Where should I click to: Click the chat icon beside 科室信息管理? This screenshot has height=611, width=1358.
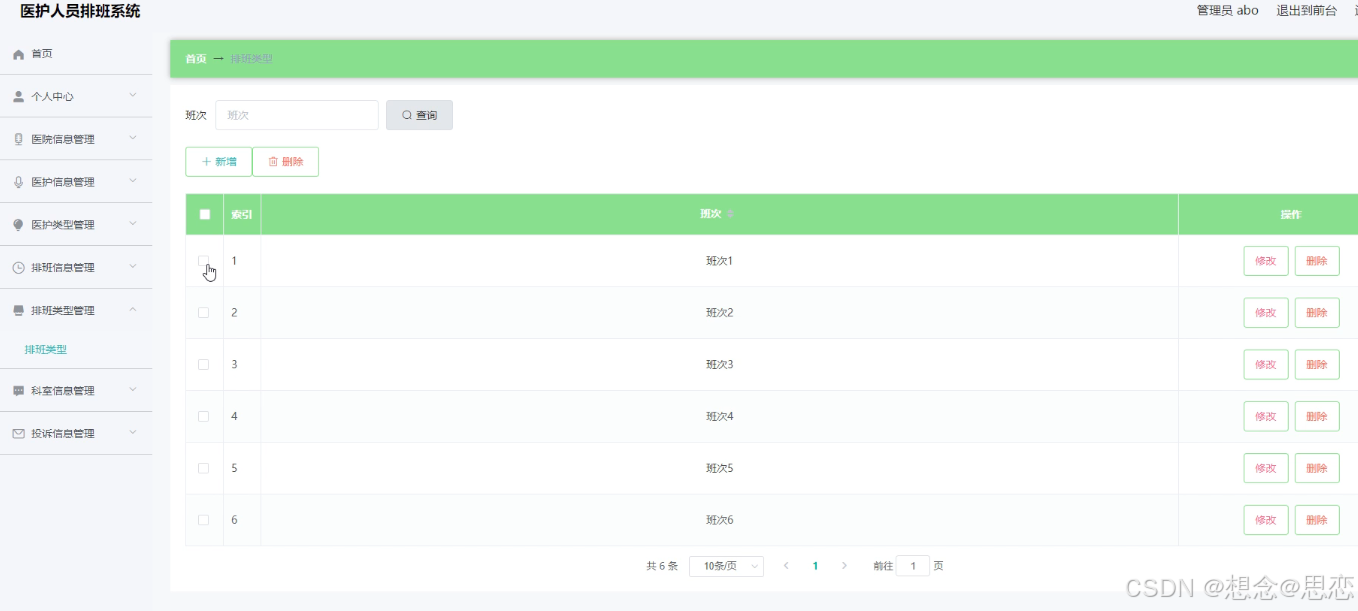pos(18,391)
